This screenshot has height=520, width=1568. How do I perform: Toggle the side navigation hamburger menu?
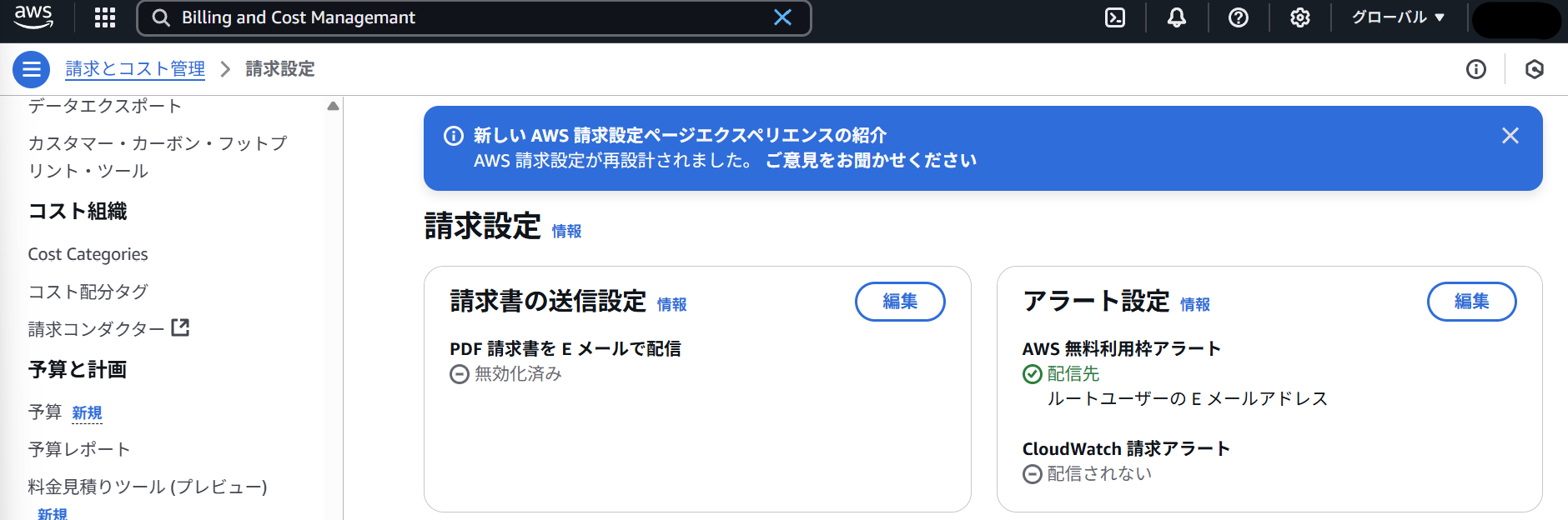[31, 69]
